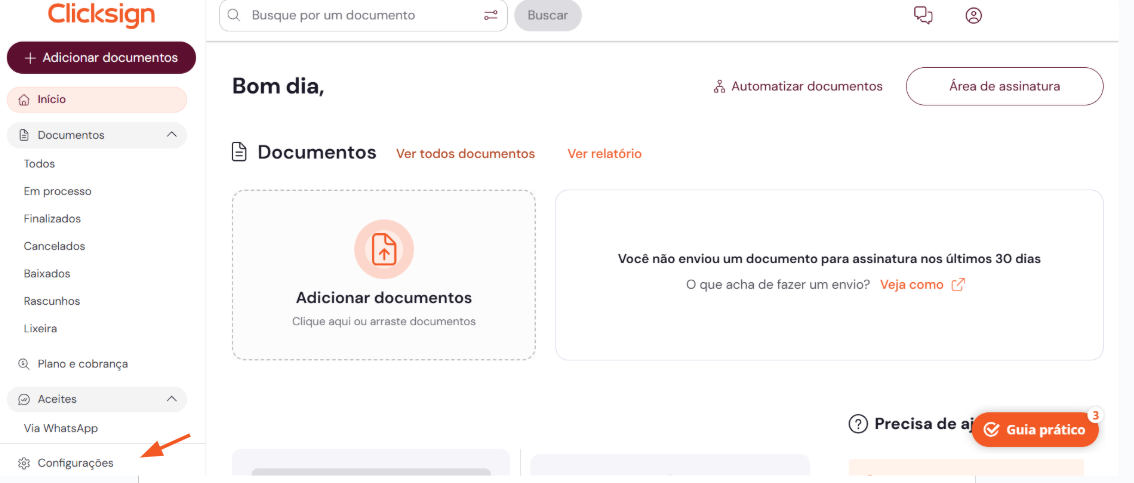Click the search filter sliders icon
Viewport: 1134px width, 483px height.
click(490, 15)
